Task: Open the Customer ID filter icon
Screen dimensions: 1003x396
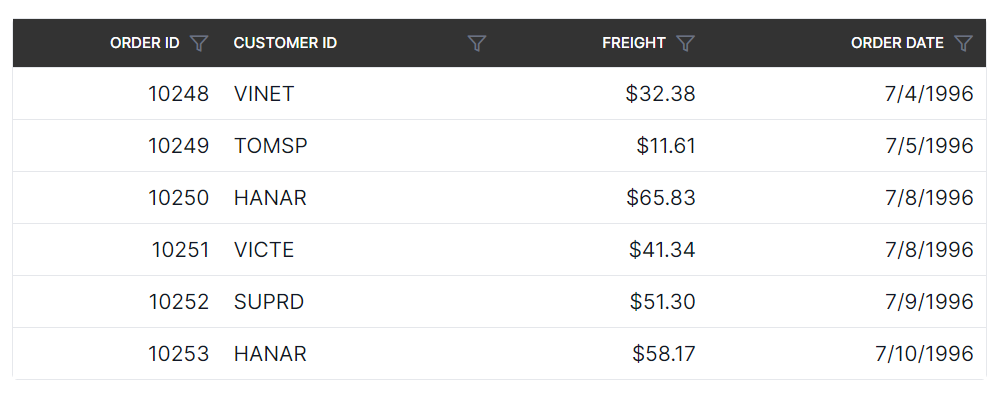Action: point(477,43)
